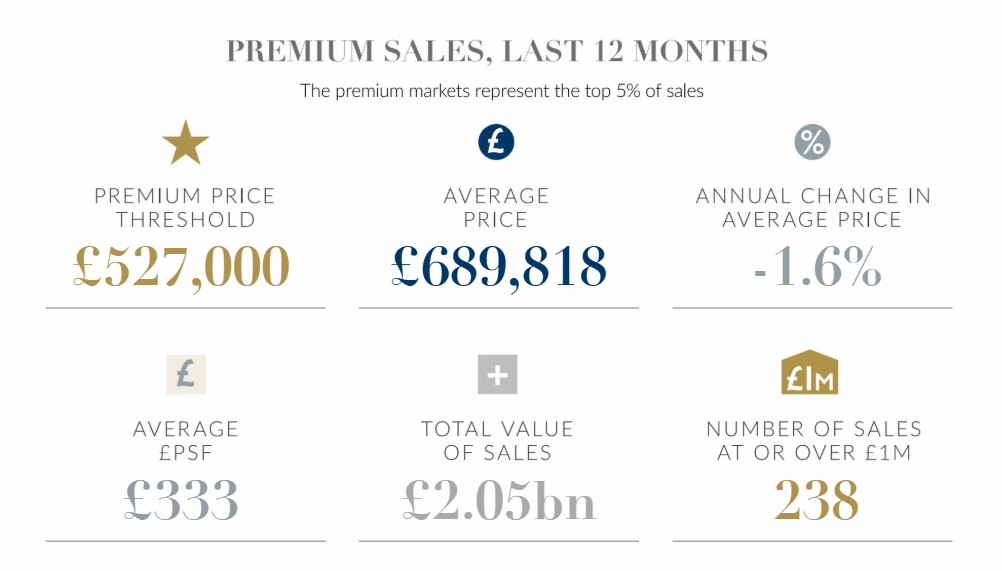Click the navy pound sign circle icon
This screenshot has height=571, width=1002.
tap(497, 142)
